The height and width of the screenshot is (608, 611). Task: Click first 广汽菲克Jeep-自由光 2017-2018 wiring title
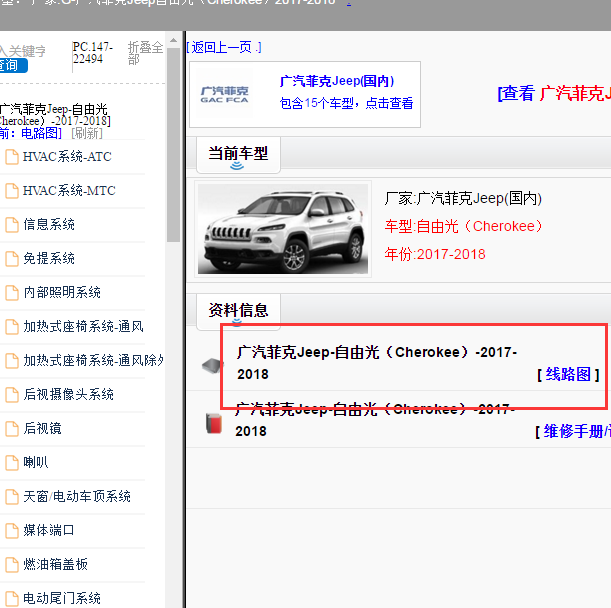(376, 363)
